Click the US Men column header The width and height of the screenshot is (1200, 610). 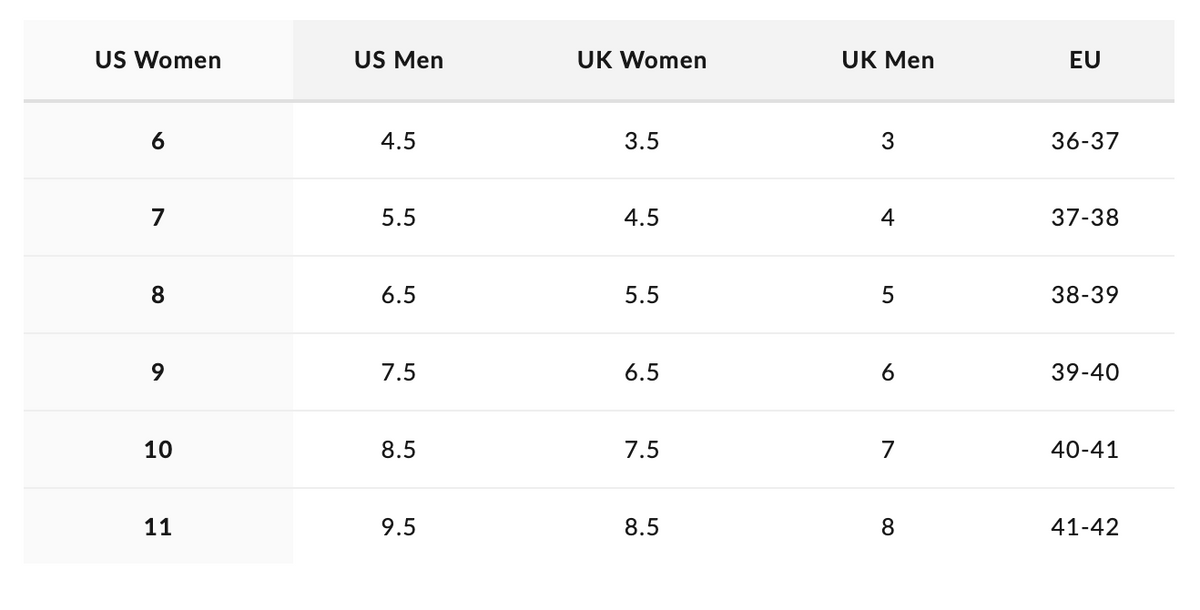399,60
